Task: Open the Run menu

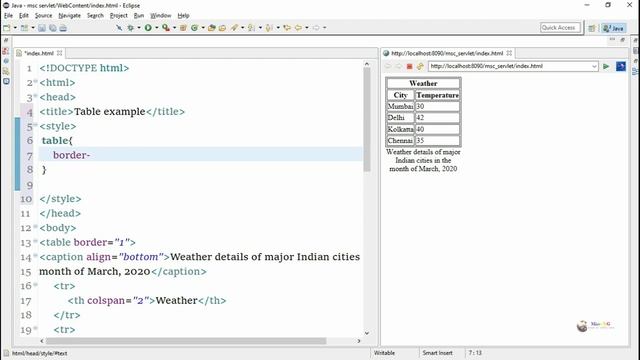Action: [x=139, y=16]
